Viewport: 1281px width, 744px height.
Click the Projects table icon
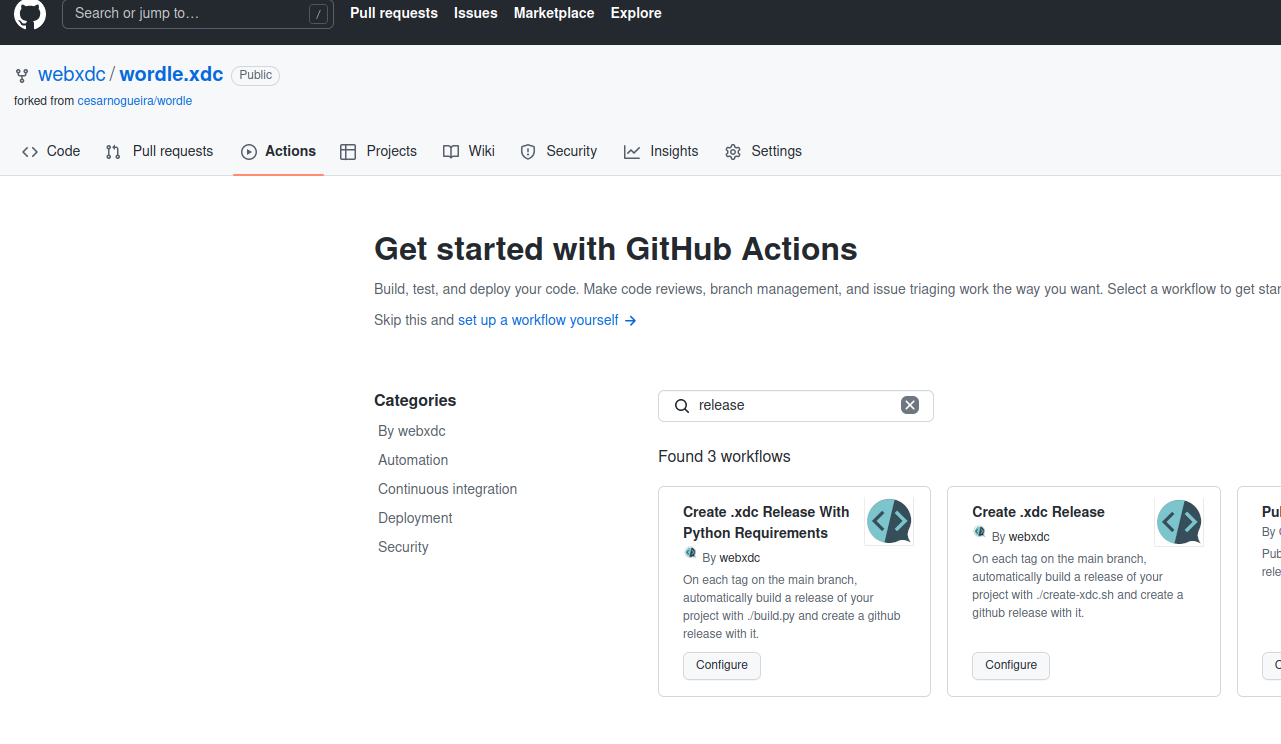[348, 152]
